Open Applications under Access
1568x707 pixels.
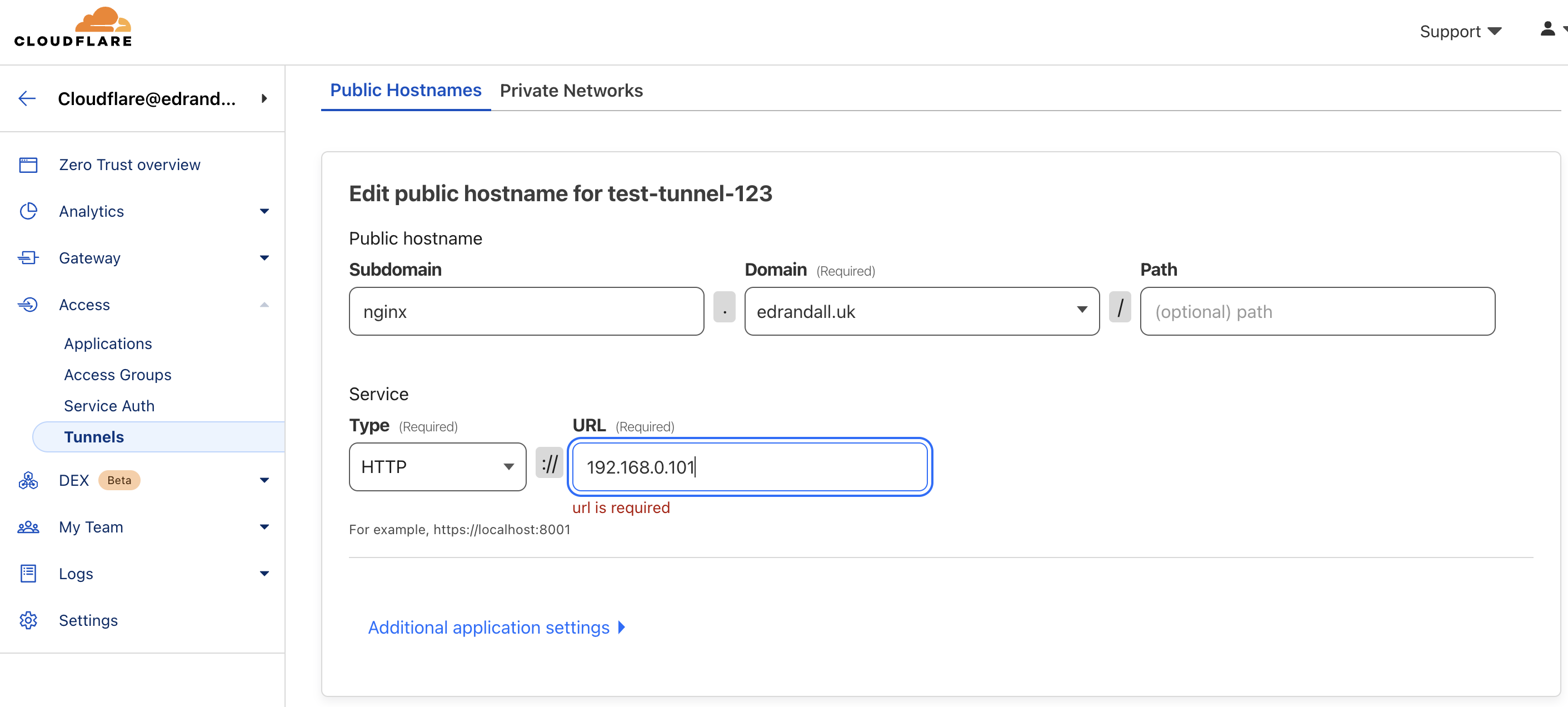[108, 344]
